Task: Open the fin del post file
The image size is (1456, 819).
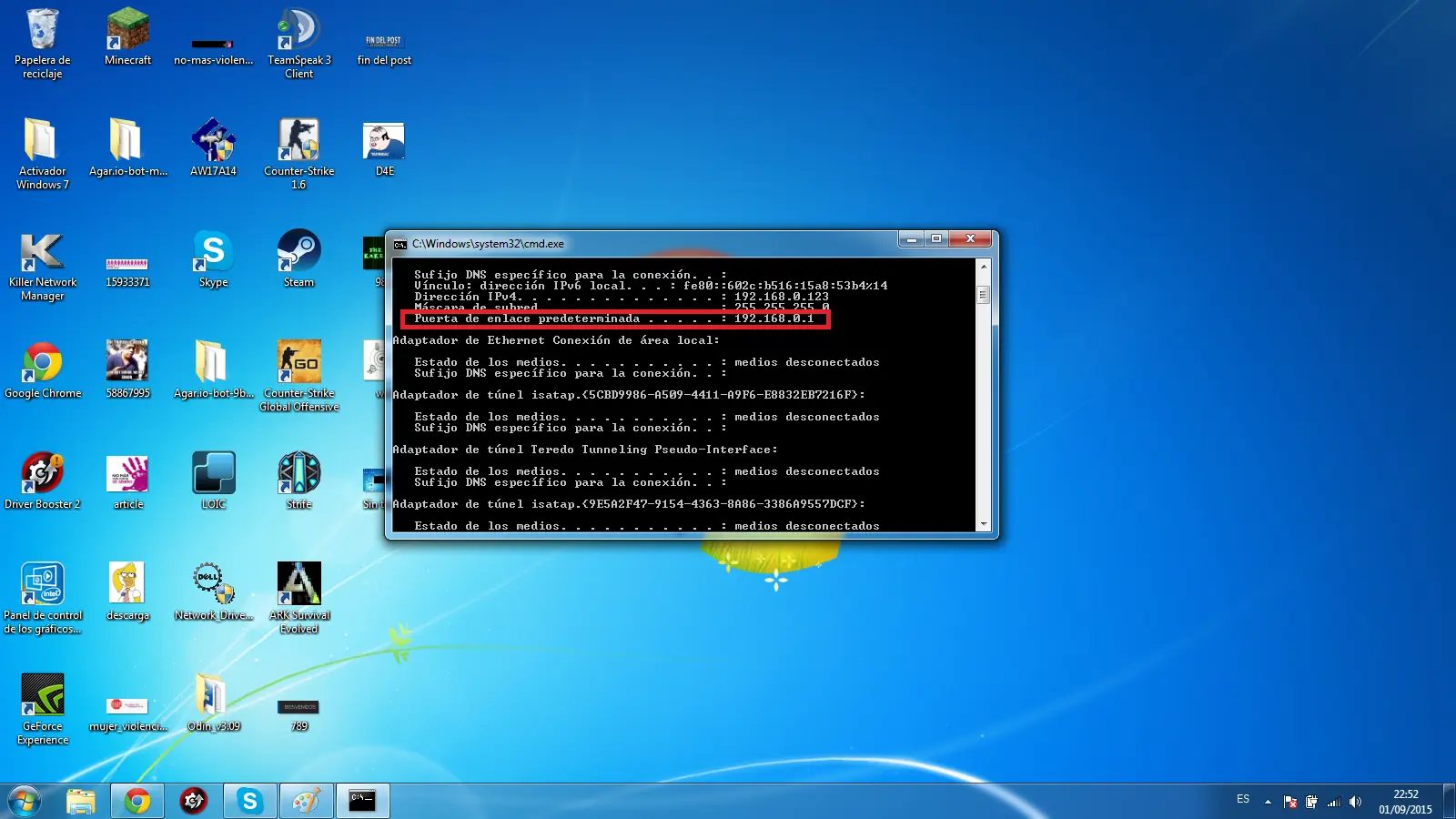Action: (x=384, y=50)
